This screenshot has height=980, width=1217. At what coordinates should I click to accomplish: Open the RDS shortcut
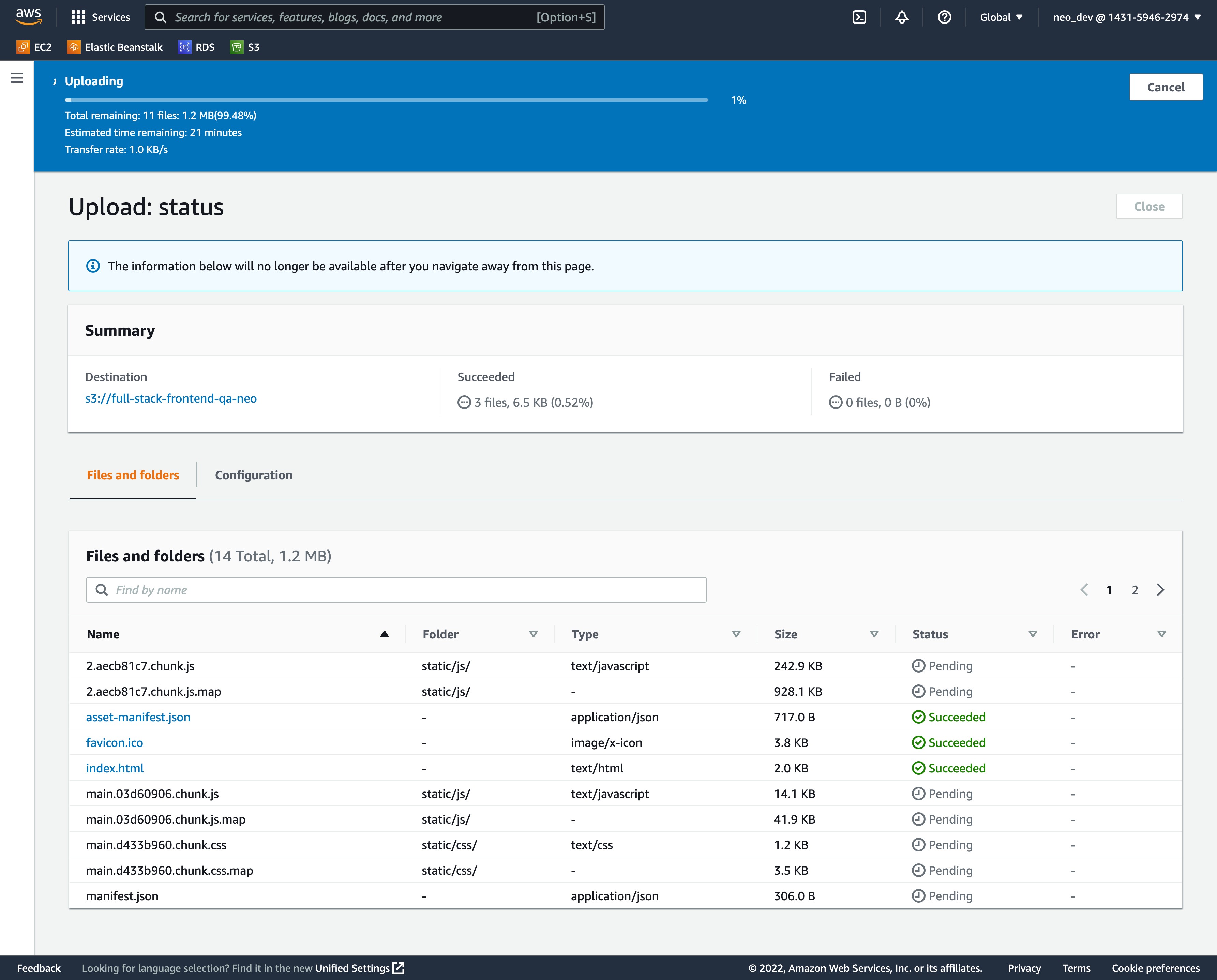(196, 47)
